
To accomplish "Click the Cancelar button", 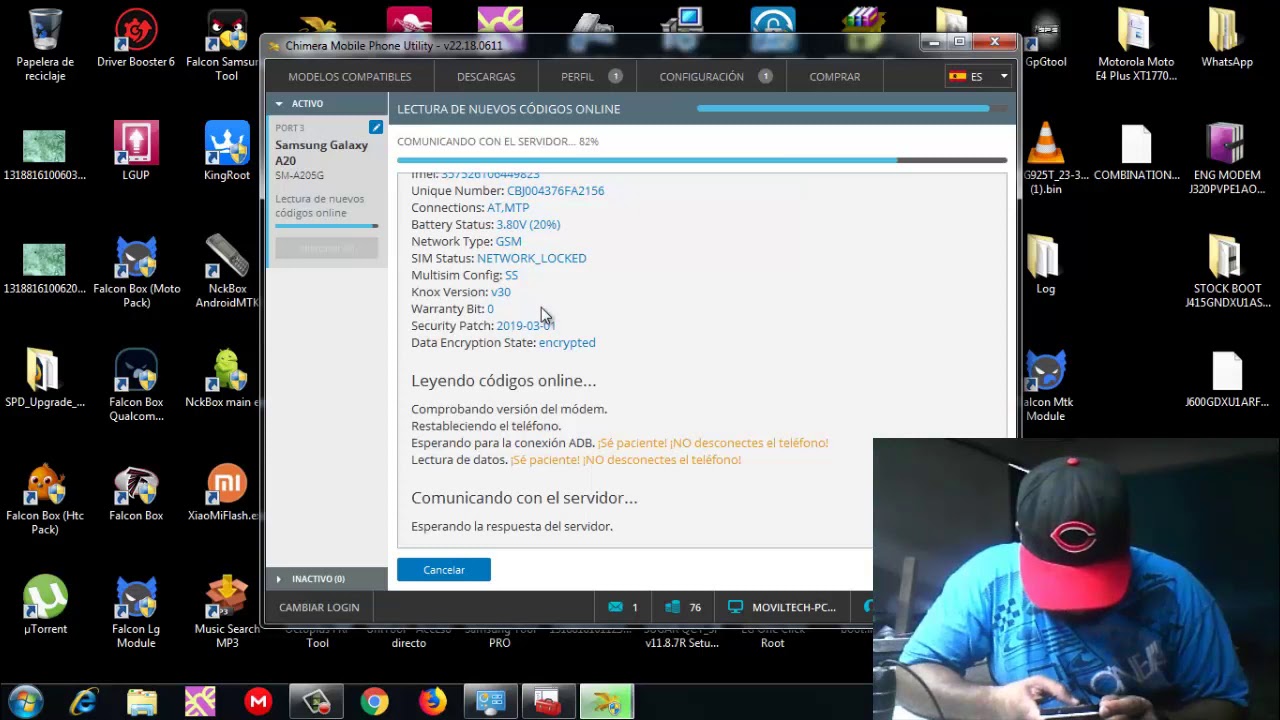I will [444, 570].
